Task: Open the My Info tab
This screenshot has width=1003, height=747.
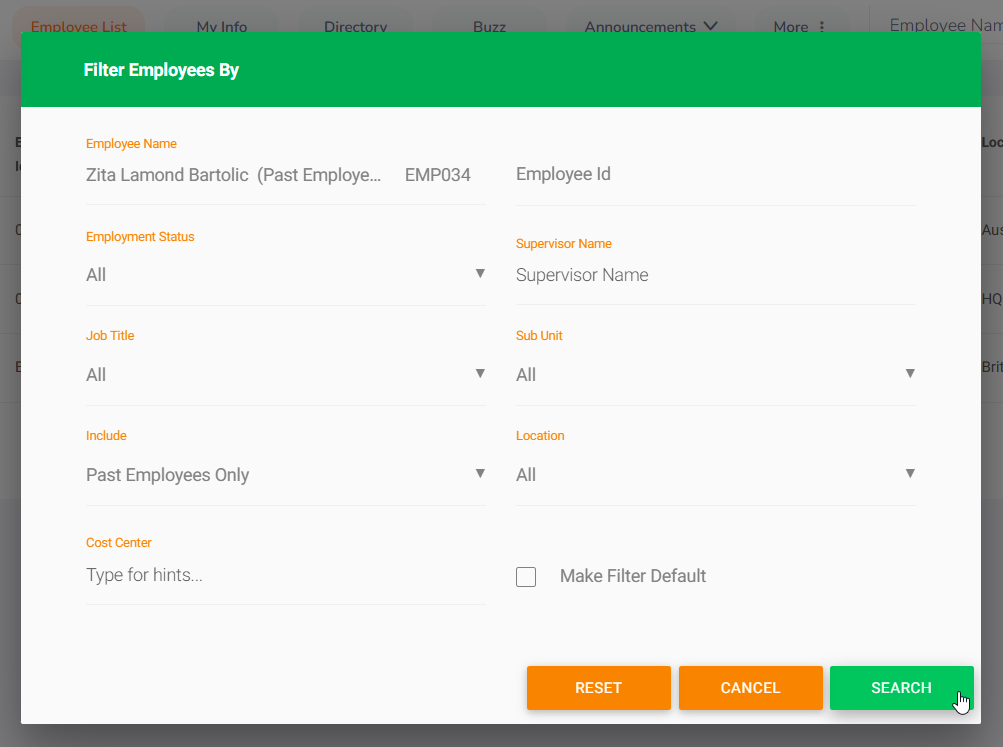Action: 222,27
